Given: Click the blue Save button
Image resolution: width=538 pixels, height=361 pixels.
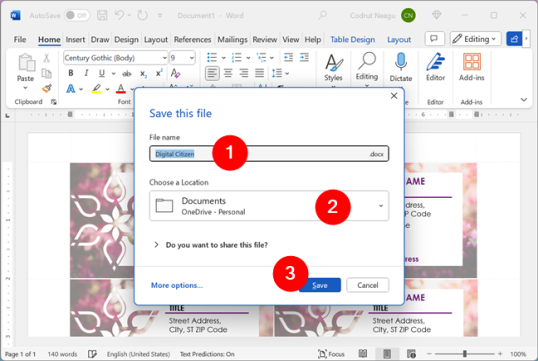Looking at the screenshot, I should (x=320, y=285).
